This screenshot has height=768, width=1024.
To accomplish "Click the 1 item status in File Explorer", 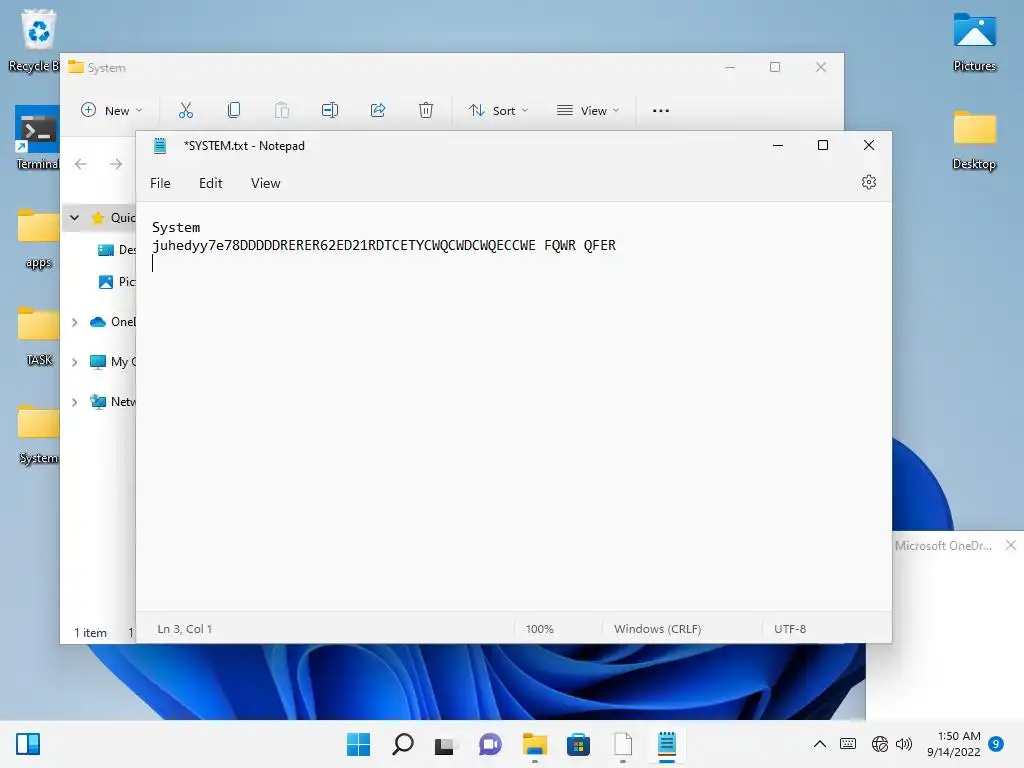I will 90,633.
